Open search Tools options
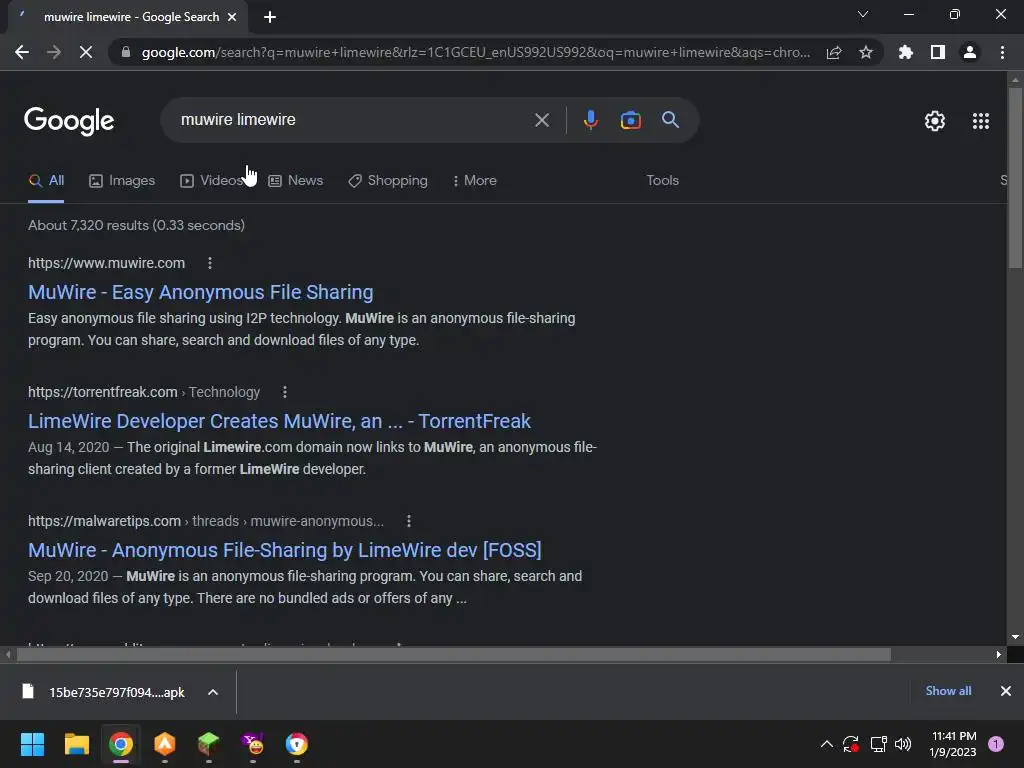Image resolution: width=1024 pixels, height=768 pixels. (x=662, y=180)
